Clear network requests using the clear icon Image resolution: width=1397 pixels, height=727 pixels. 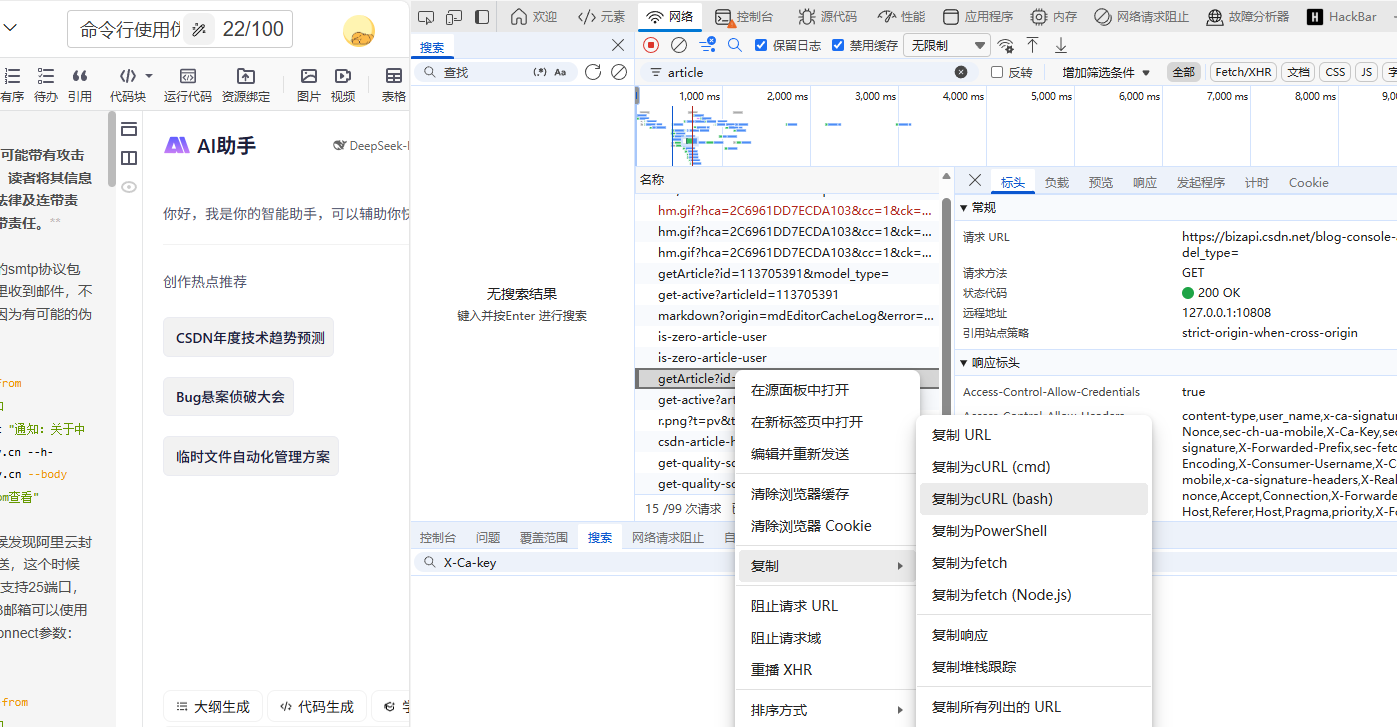(678, 45)
